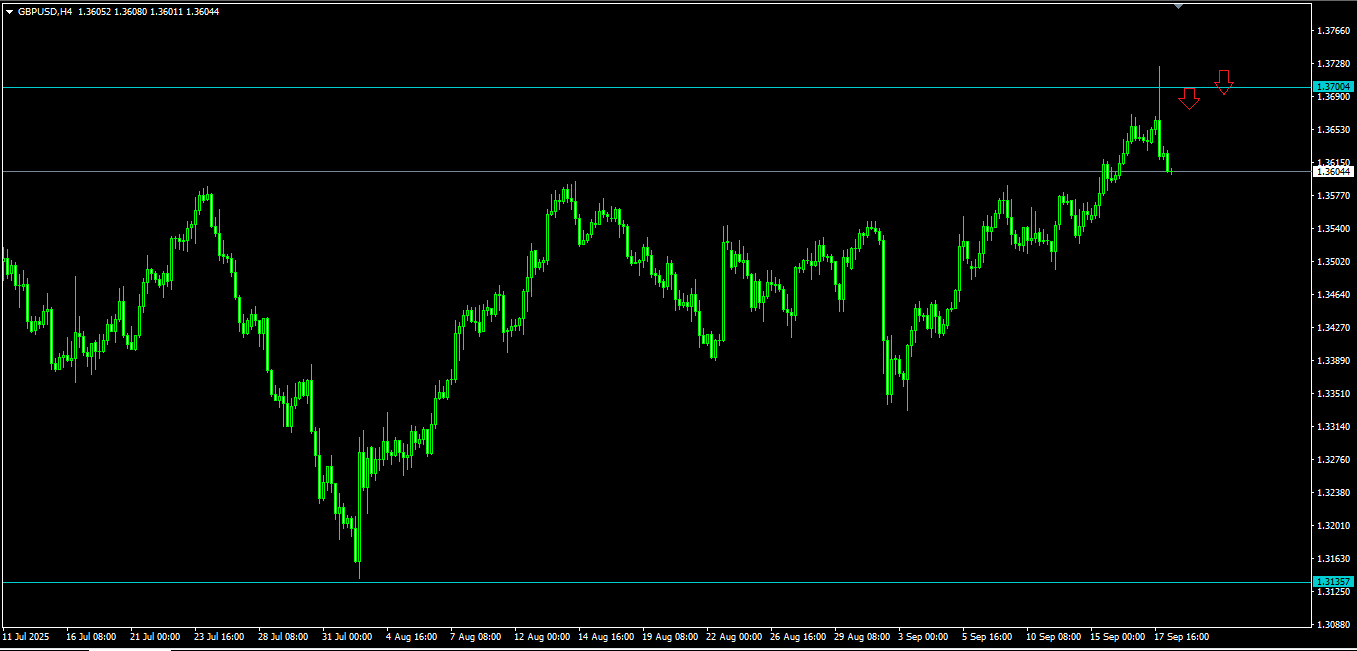Click the 12 Aug 00:00 time label
The width and height of the screenshot is (1357, 651).
[542, 636]
